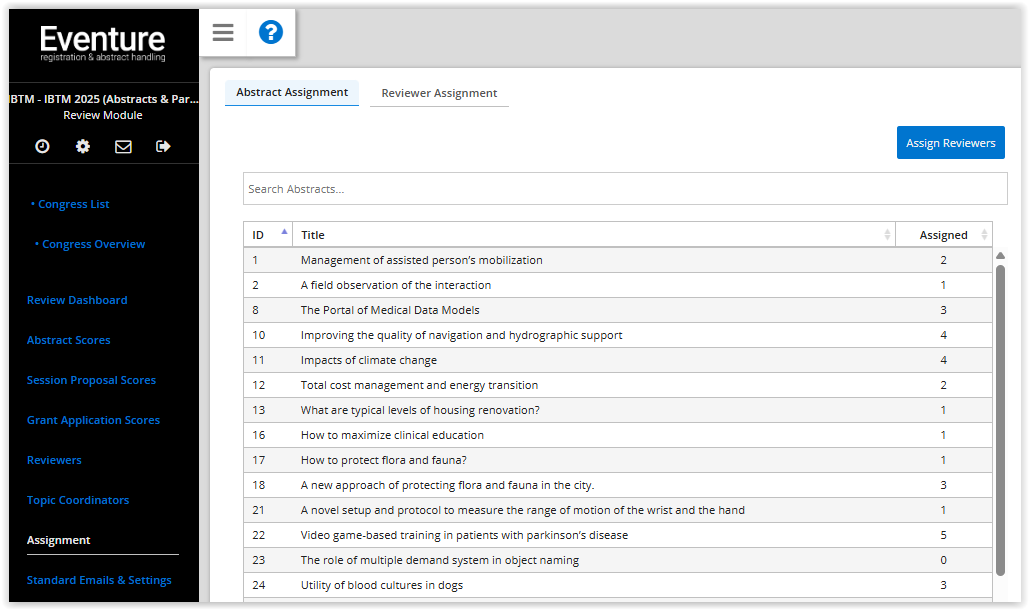1029x610 pixels.
Task: Open Standard Emails & Settings
Action: point(99,580)
